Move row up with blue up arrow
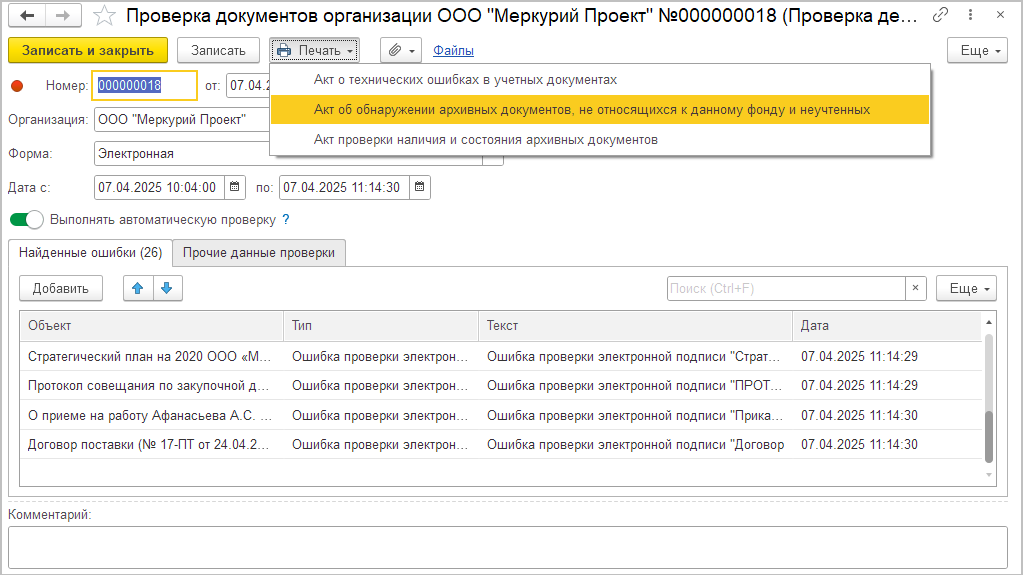The height and width of the screenshot is (575, 1023). pos(138,288)
